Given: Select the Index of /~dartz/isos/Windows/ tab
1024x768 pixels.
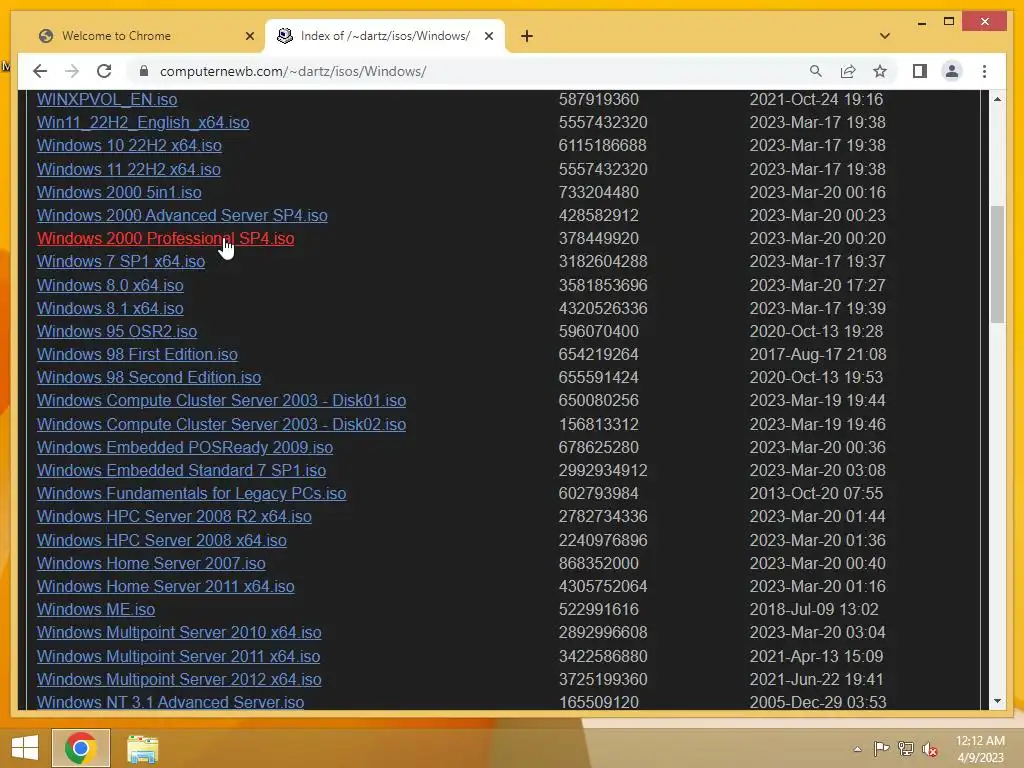Looking at the screenshot, I should click(384, 36).
